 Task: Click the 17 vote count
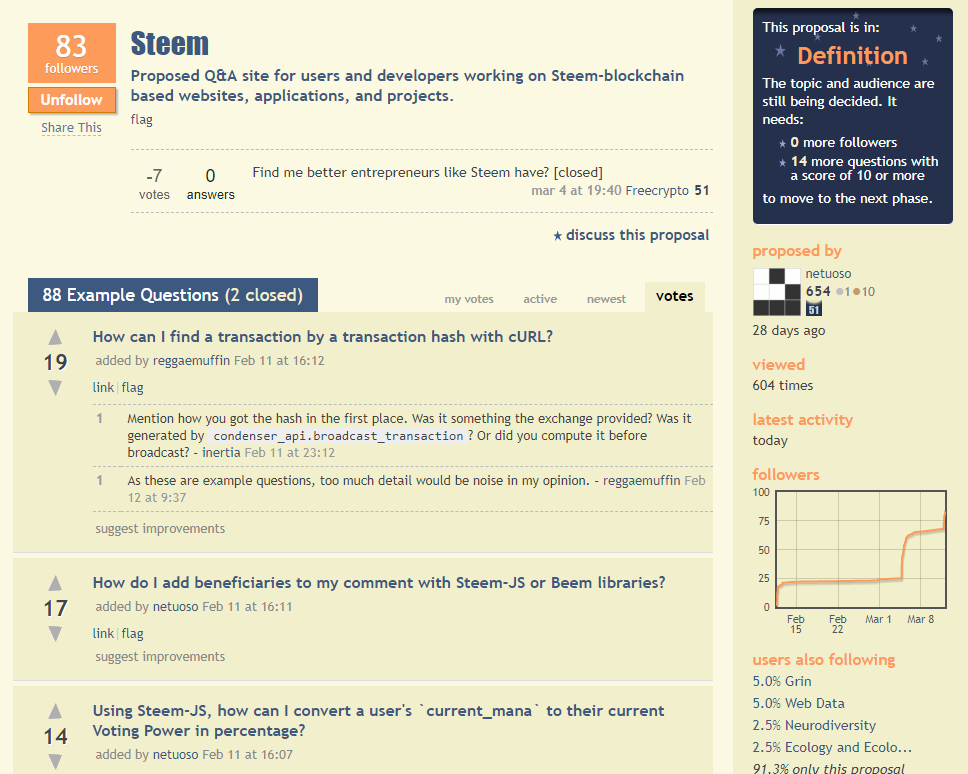coord(55,609)
